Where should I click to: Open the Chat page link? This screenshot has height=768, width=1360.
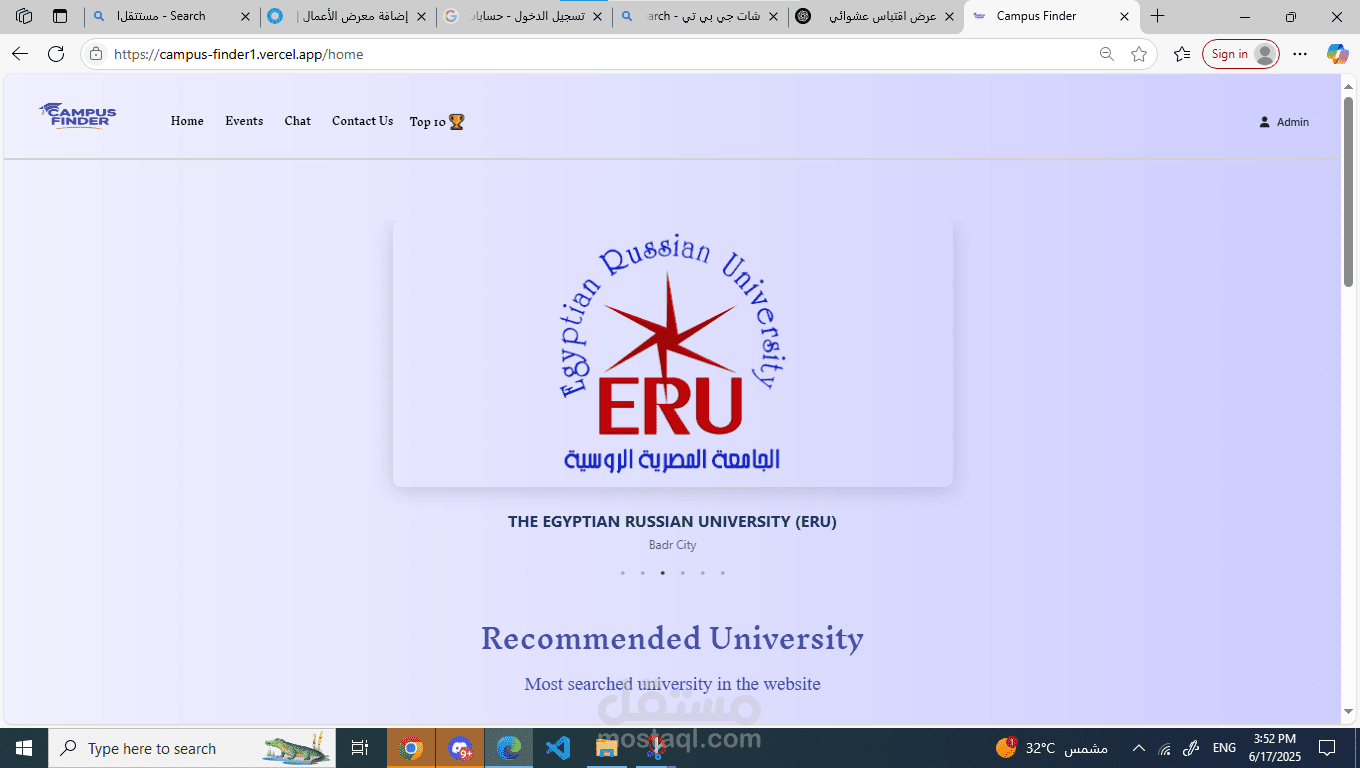tap(298, 121)
